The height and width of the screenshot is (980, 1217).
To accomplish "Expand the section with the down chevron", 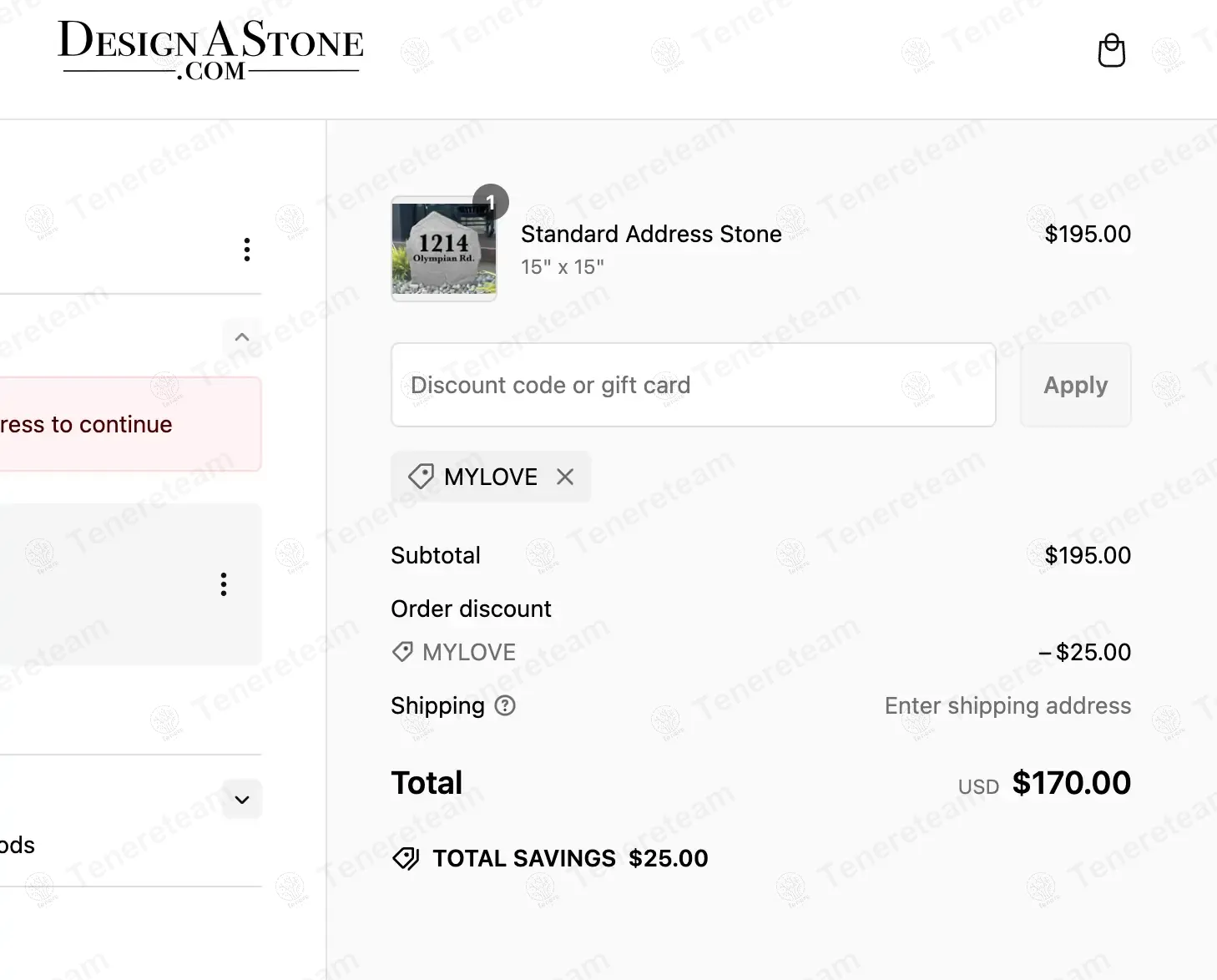I will pos(242,800).
